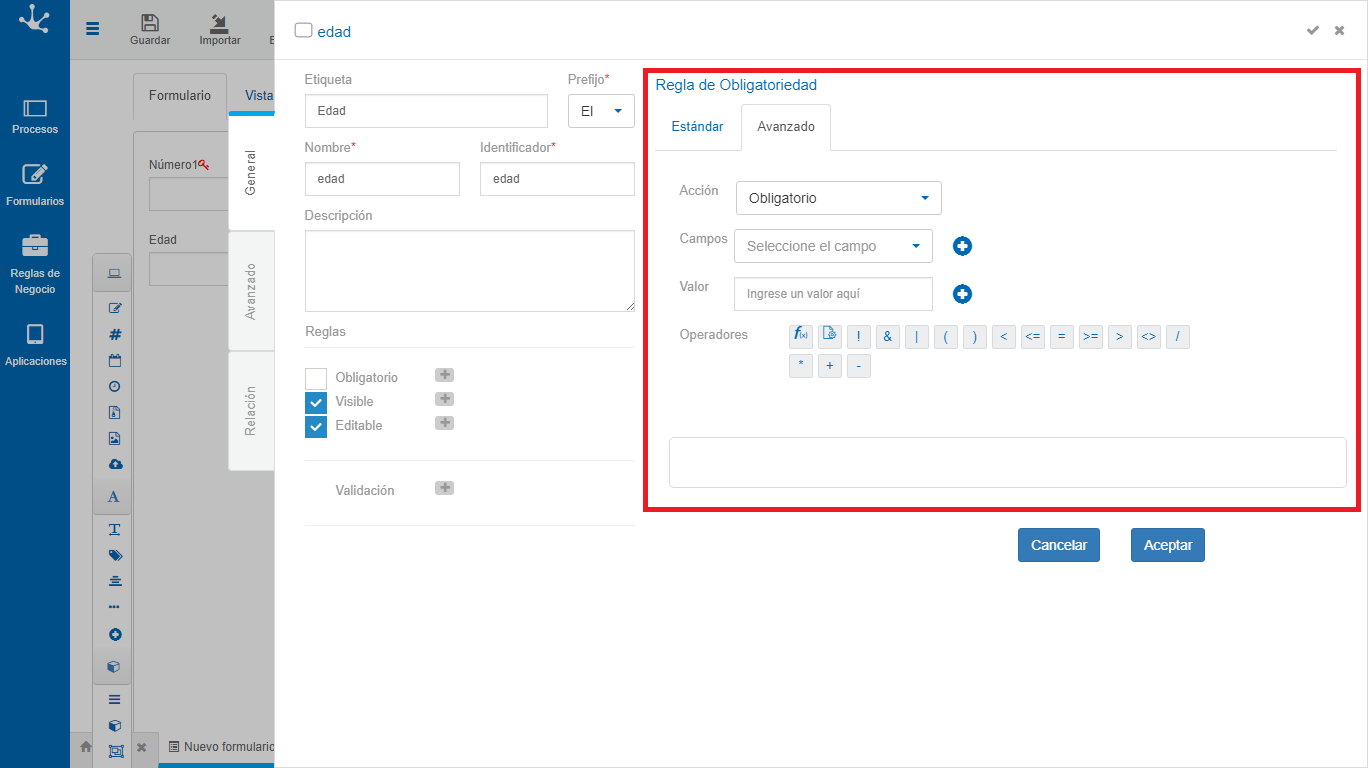Confirm field properties with the checkmark icon
Image resolution: width=1368 pixels, height=768 pixels.
[1313, 30]
